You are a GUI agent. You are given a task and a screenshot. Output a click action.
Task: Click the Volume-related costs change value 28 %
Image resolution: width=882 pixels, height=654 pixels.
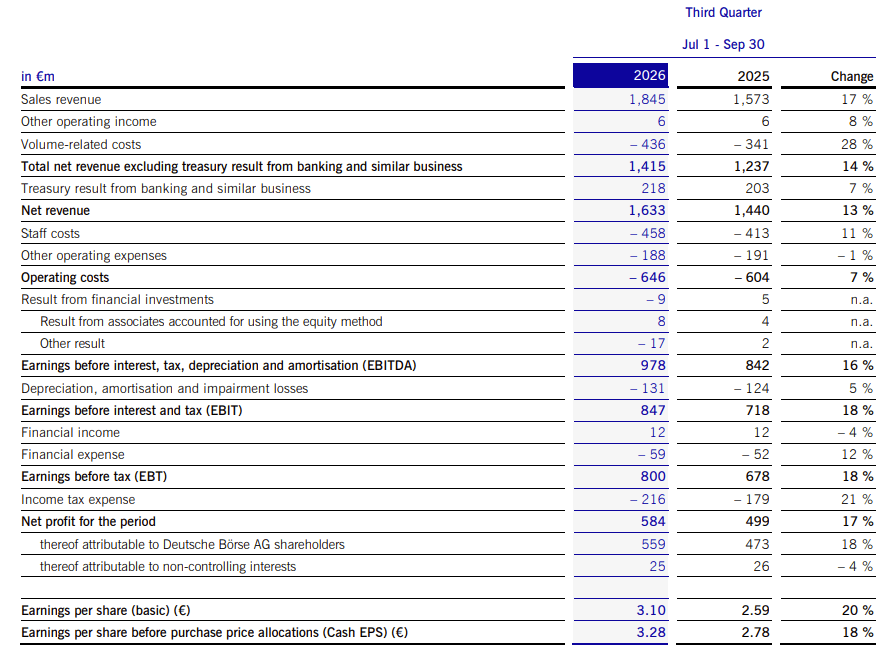click(857, 145)
